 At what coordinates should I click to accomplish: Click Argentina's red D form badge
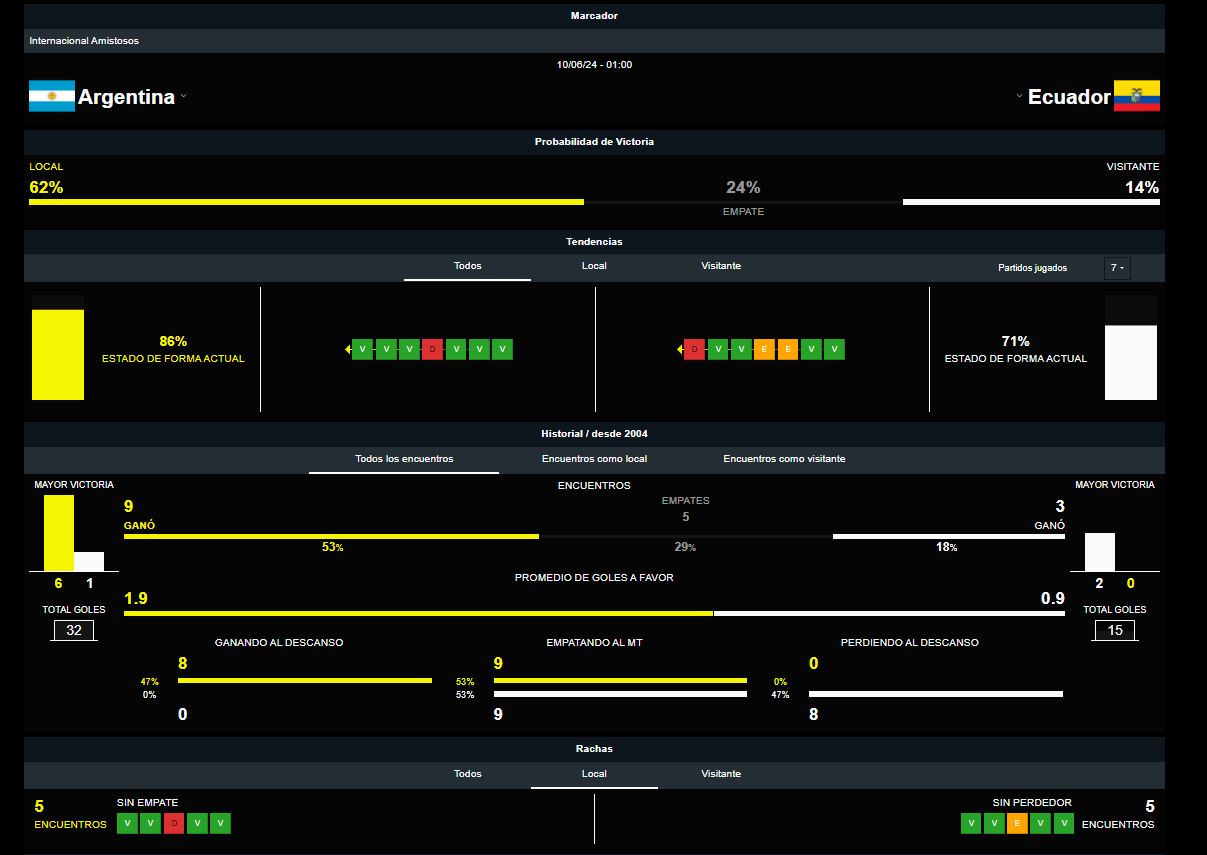[x=432, y=349]
